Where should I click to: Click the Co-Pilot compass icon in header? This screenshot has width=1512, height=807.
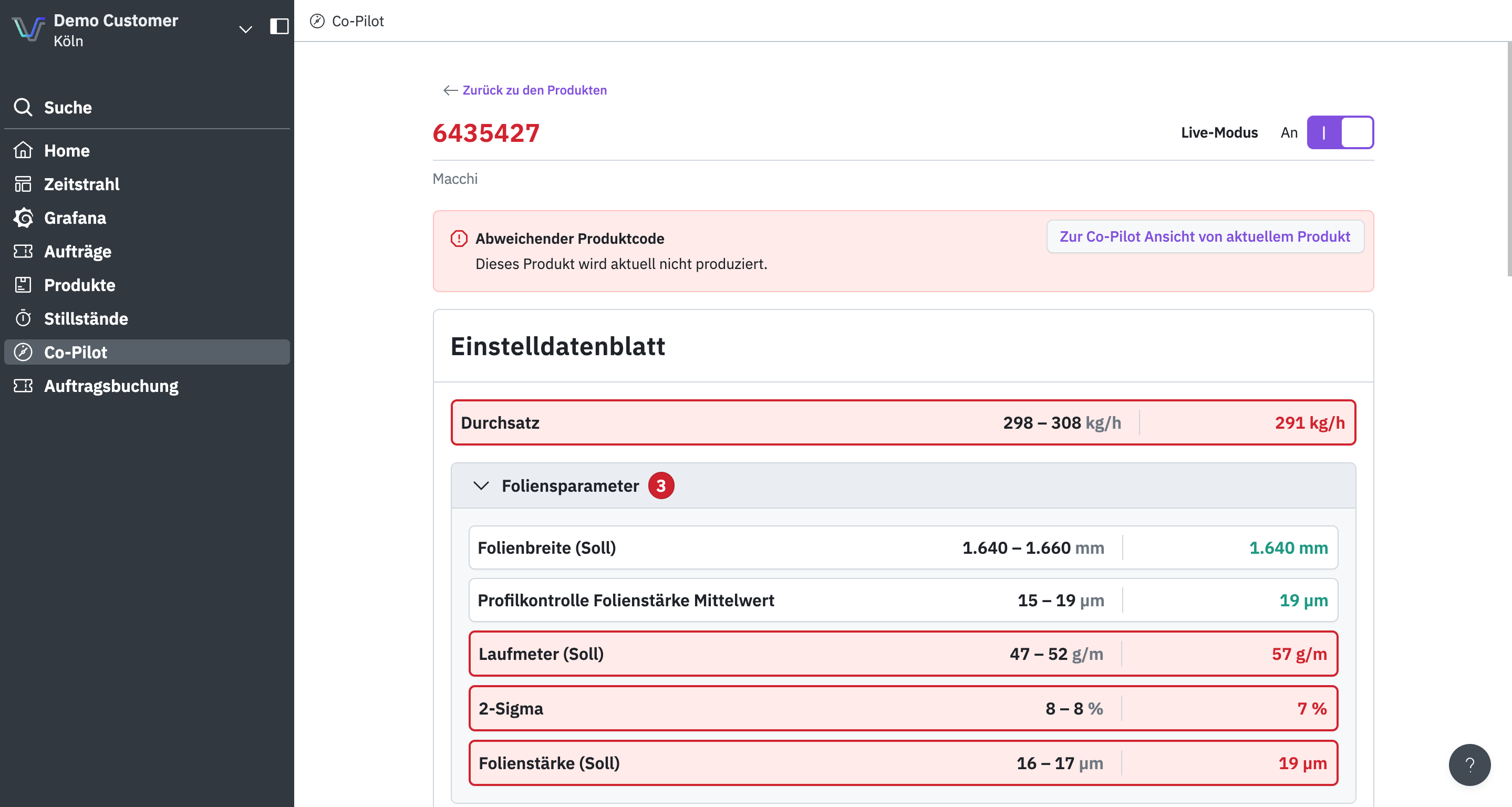(317, 21)
